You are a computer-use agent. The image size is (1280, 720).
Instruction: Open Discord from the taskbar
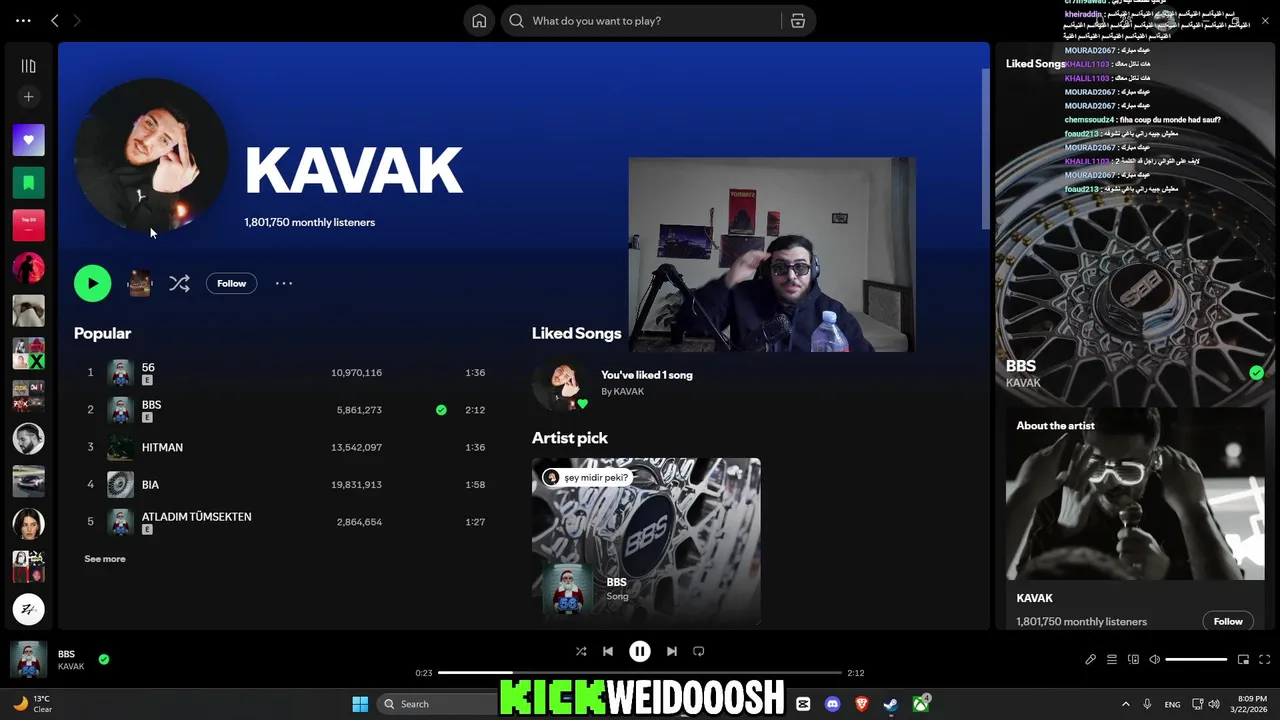[x=832, y=704]
